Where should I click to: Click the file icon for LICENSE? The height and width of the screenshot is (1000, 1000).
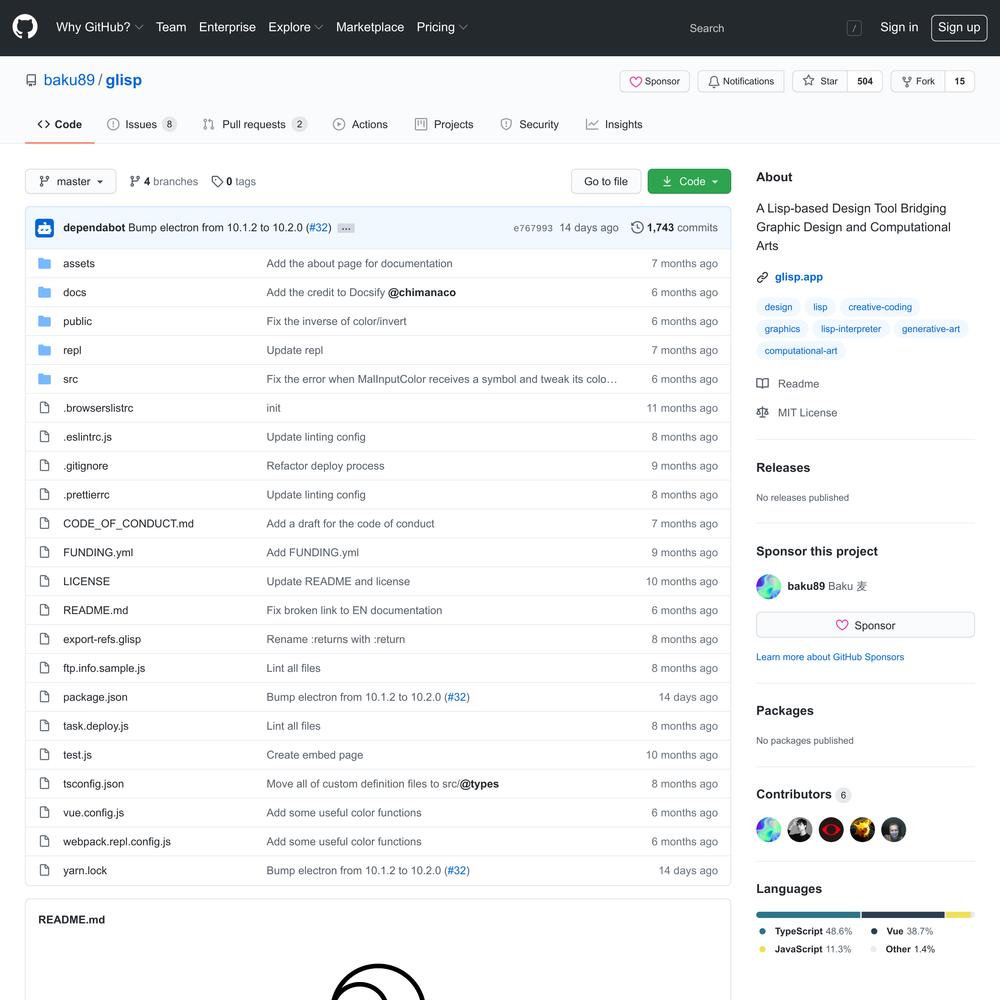coord(45,581)
